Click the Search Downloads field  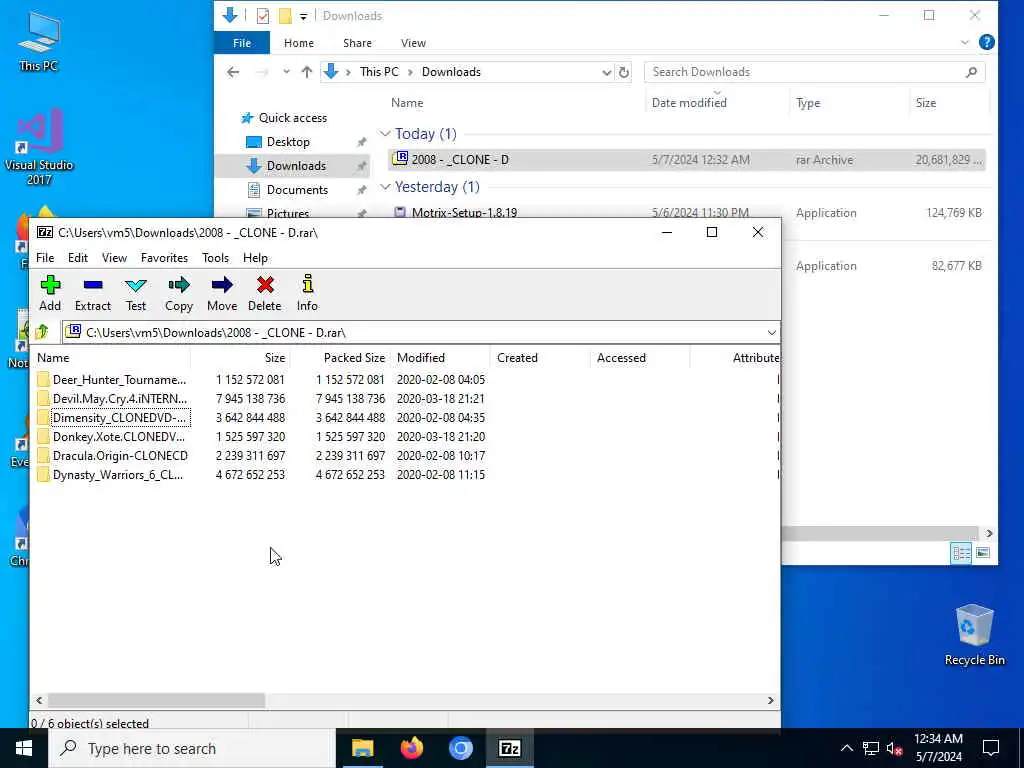[x=814, y=72]
